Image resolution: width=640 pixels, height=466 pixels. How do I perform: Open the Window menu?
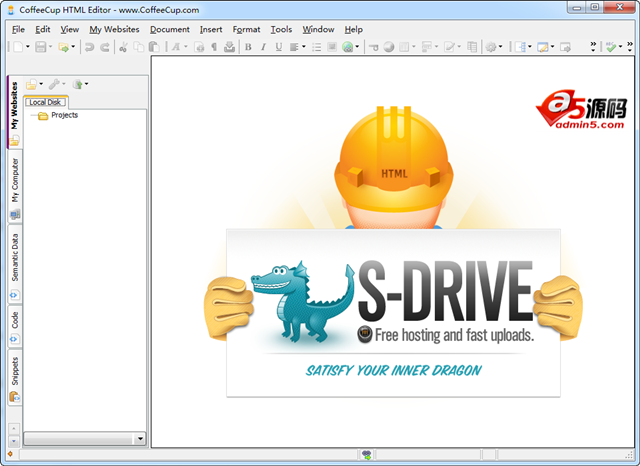tap(318, 29)
